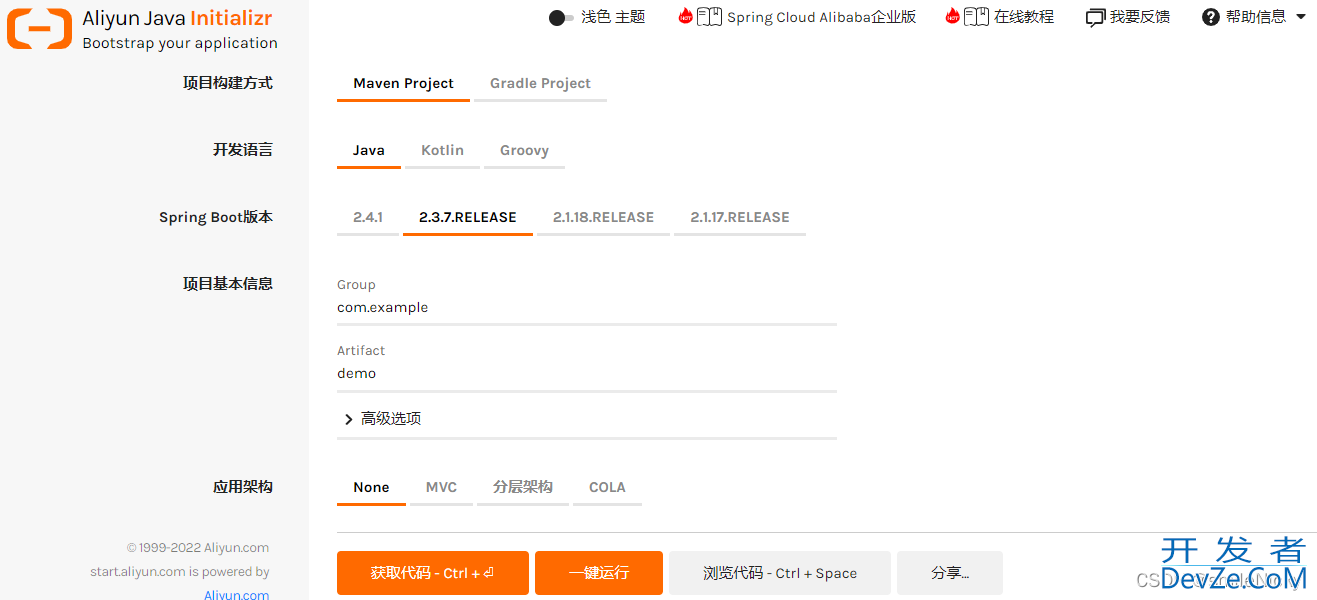Click 浏览代码 - Ctrl + Space button
Screen dimensions: 1317x600
pyautogui.click(x=780, y=573)
